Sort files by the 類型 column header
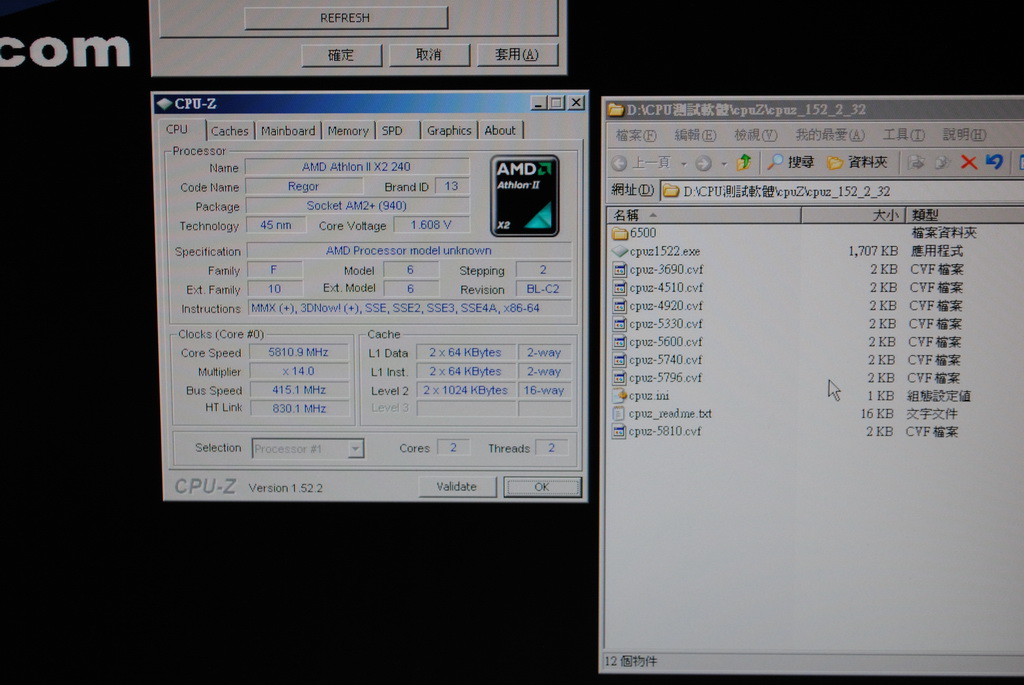 tap(965, 215)
